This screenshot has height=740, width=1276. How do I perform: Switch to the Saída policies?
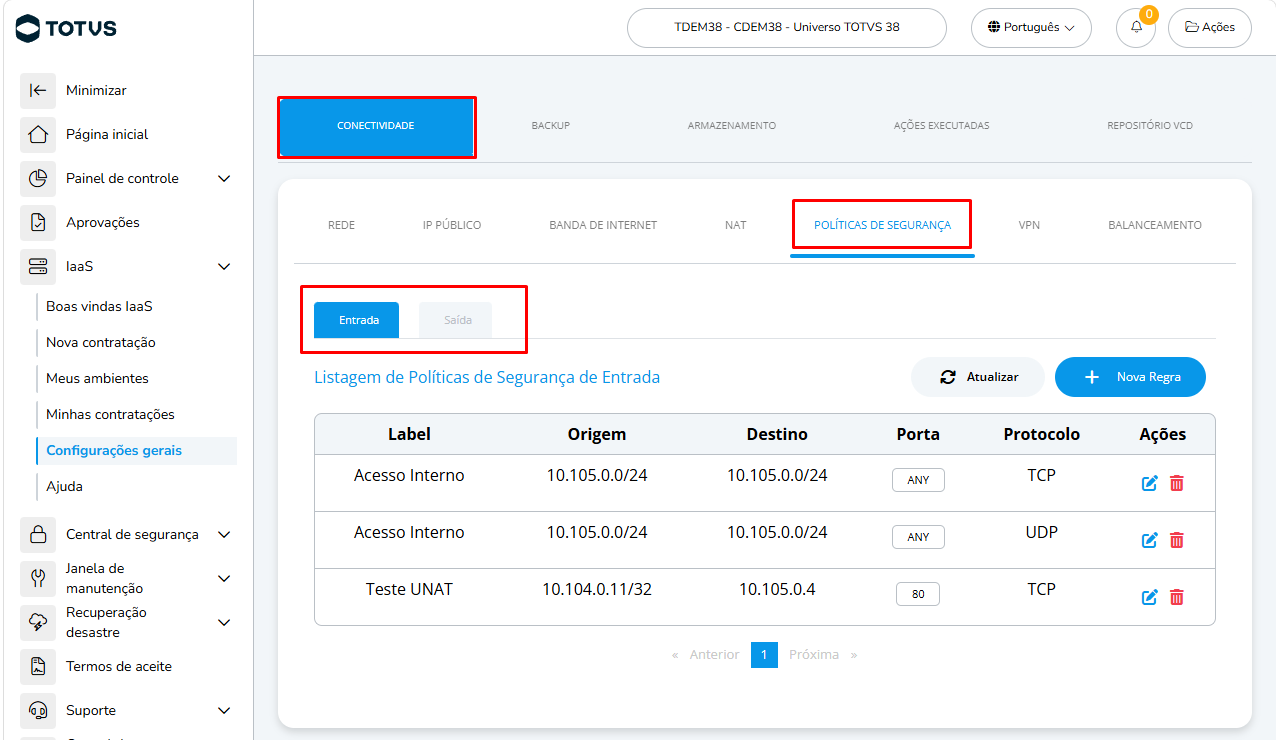click(456, 320)
